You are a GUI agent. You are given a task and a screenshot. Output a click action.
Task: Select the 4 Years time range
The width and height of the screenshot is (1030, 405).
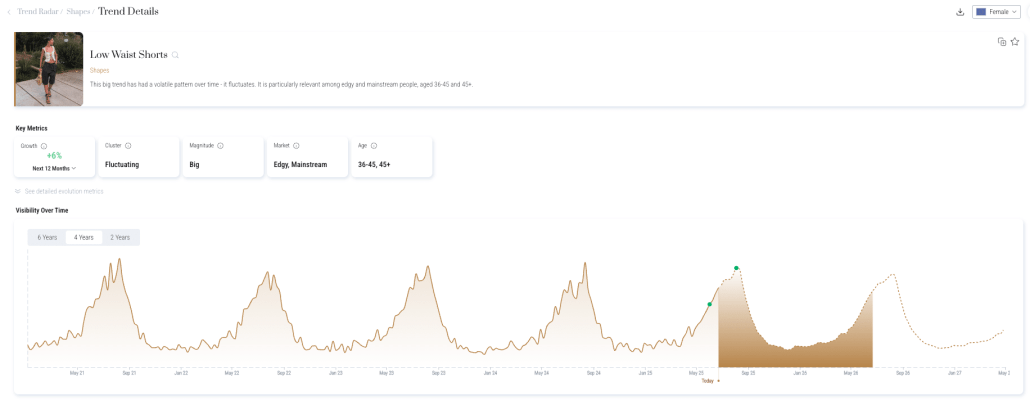pos(84,237)
